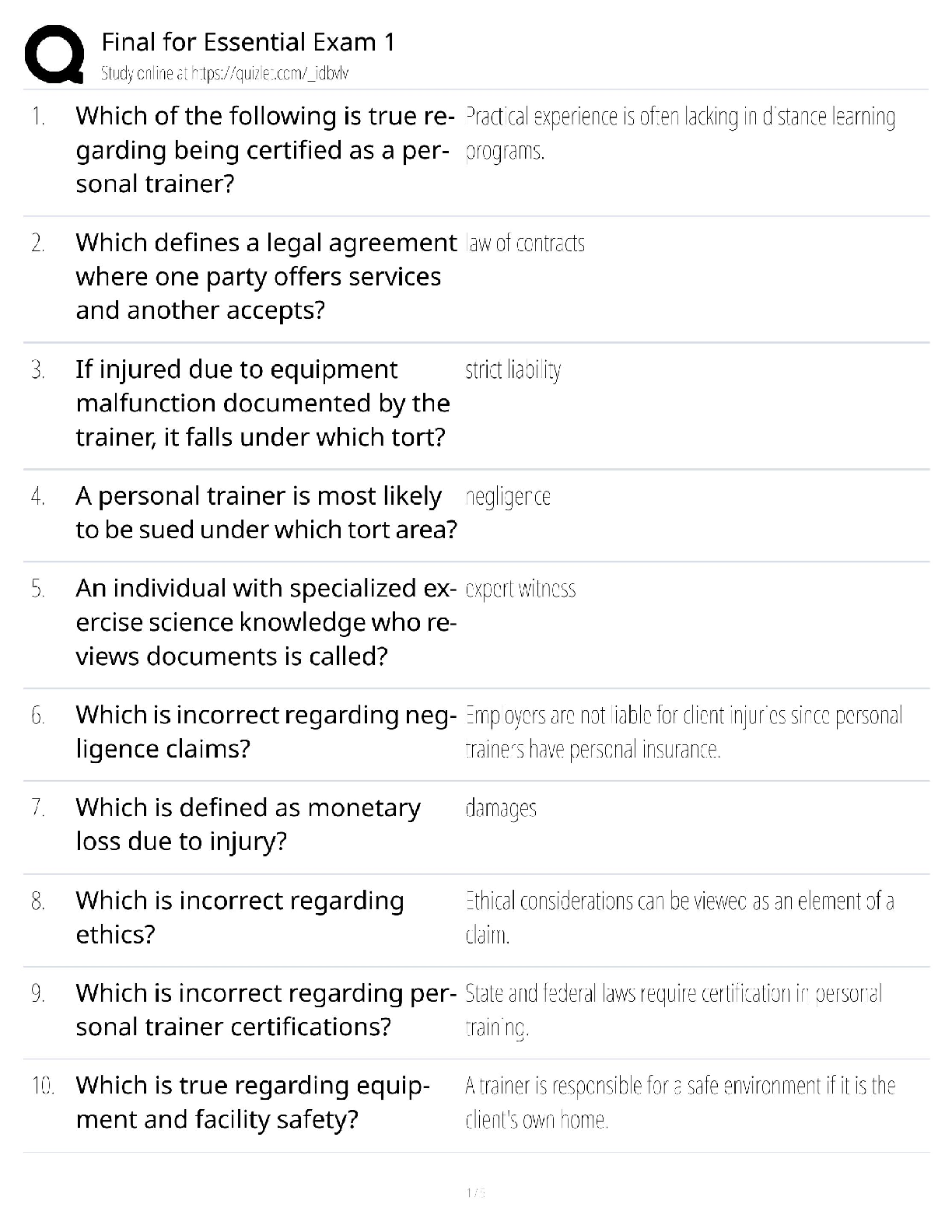Viewport: 952px width, 1232px height.
Task: Select the equipment malfunction tort question
Action: pos(262,403)
